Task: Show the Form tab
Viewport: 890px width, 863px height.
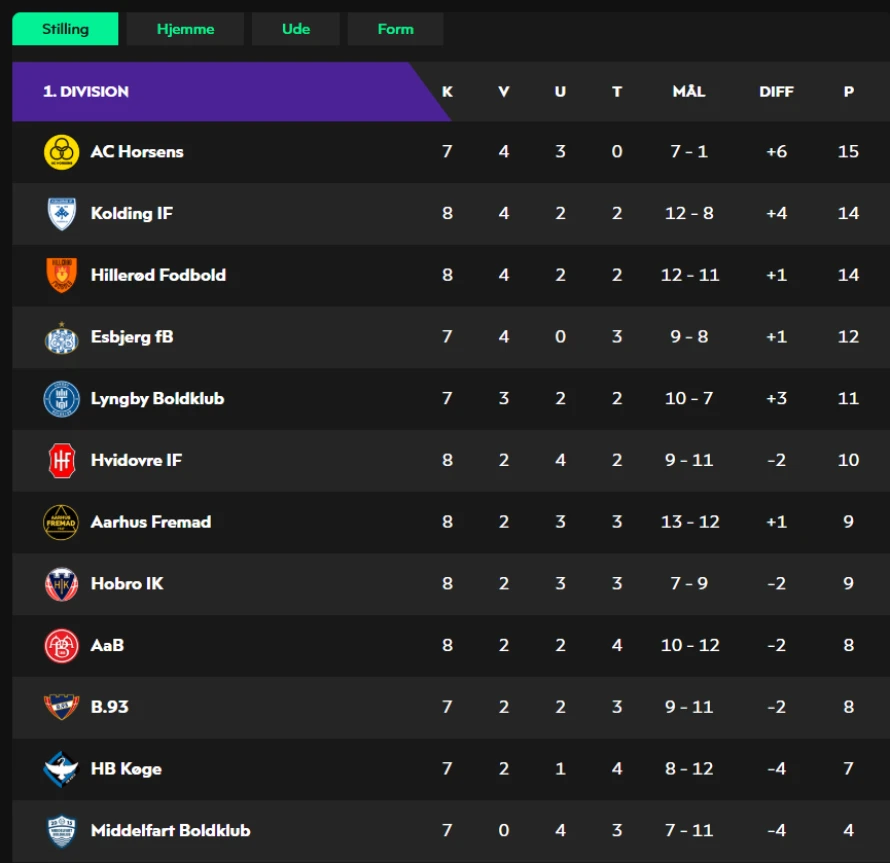Action: coord(396,29)
